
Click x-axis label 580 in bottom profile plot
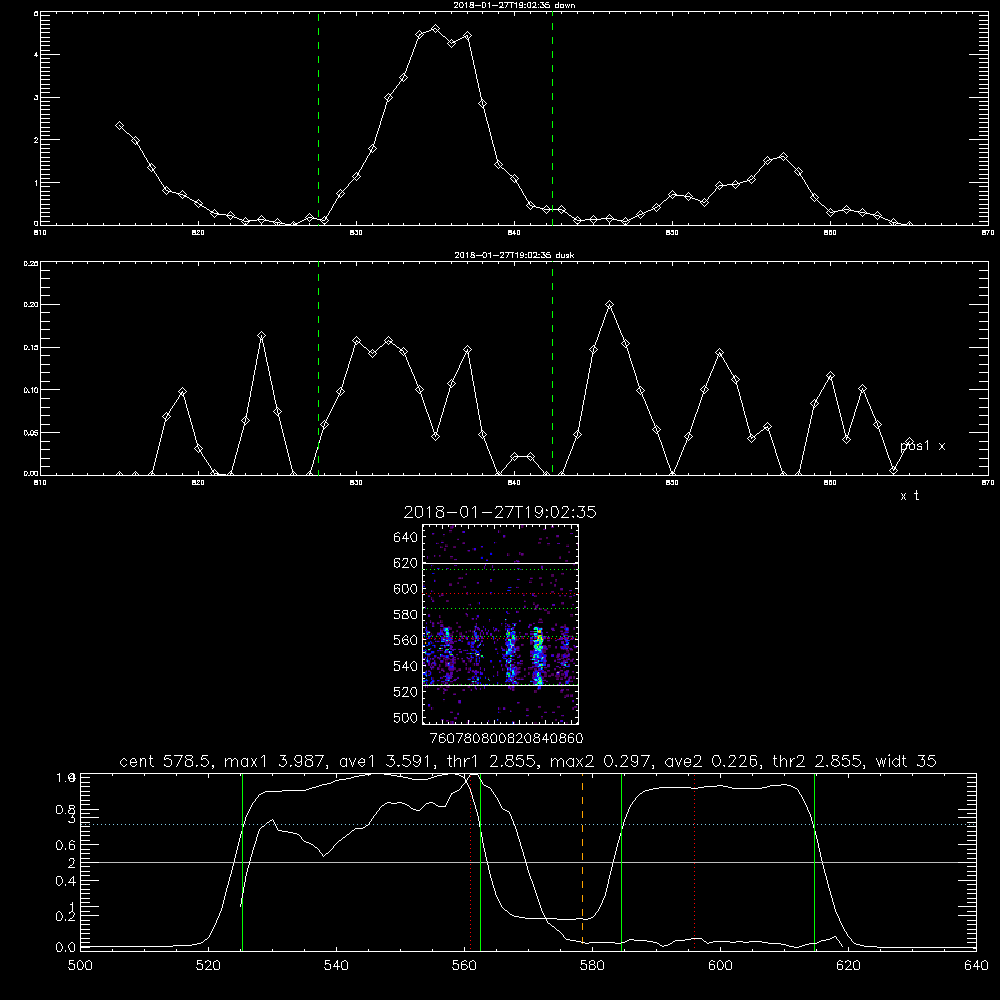click(592, 966)
